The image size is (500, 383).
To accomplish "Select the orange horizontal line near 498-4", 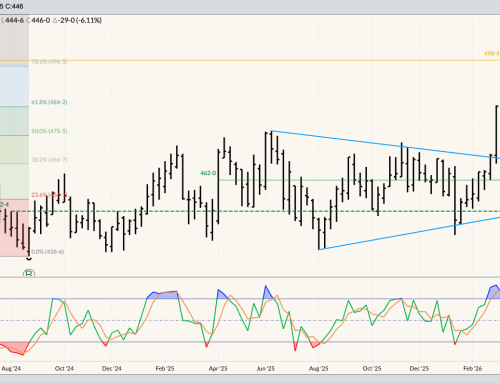I will click(x=250, y=60).
